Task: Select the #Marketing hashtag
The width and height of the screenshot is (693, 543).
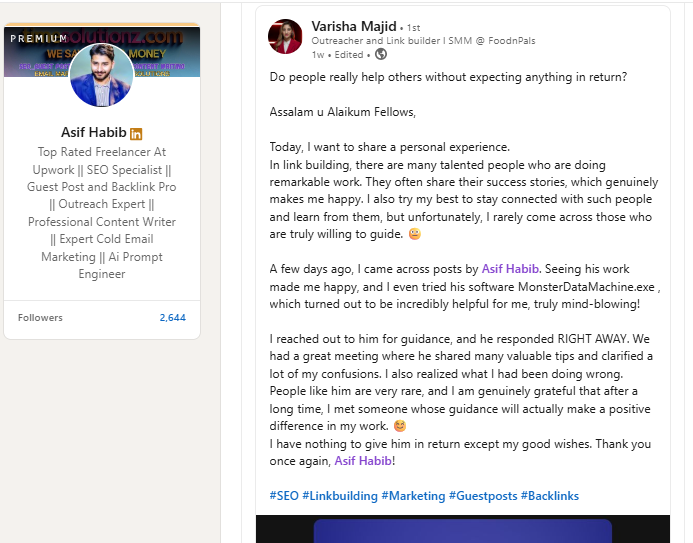Action: (x=412, y=496)
